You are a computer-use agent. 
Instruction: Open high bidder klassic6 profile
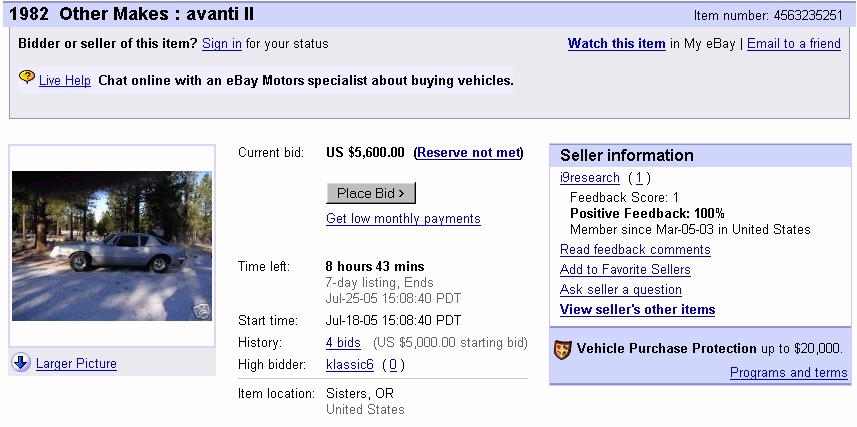click(x=350, y=365)
